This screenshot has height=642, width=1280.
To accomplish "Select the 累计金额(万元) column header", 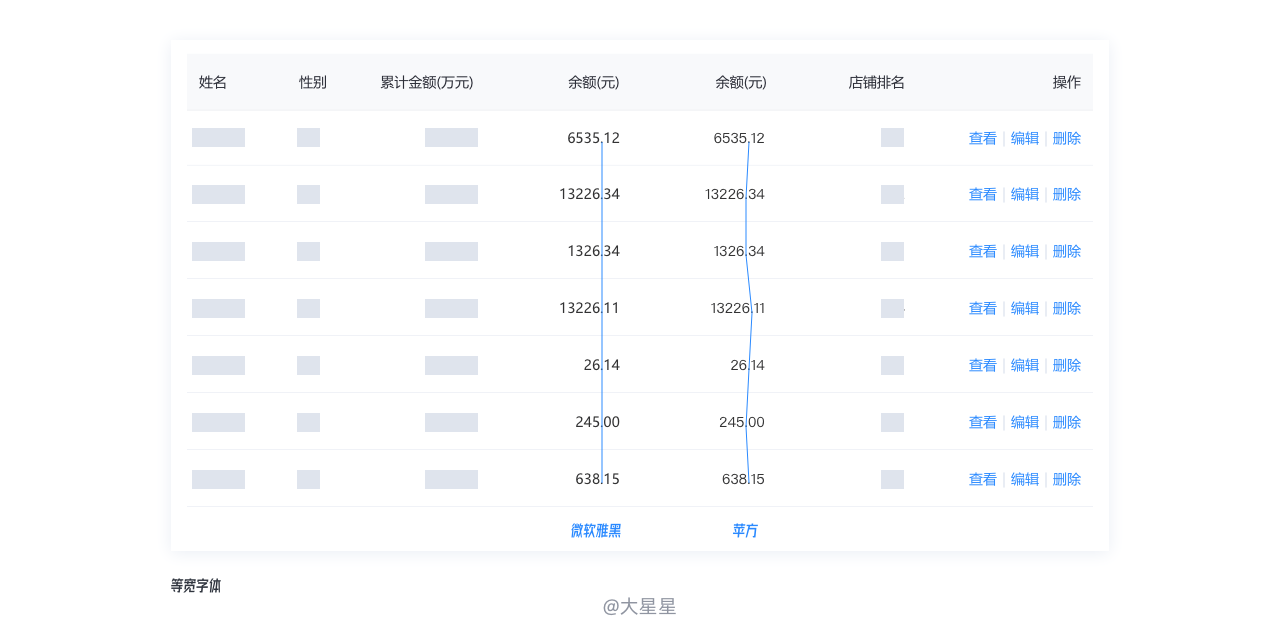I will coord(427,82).
